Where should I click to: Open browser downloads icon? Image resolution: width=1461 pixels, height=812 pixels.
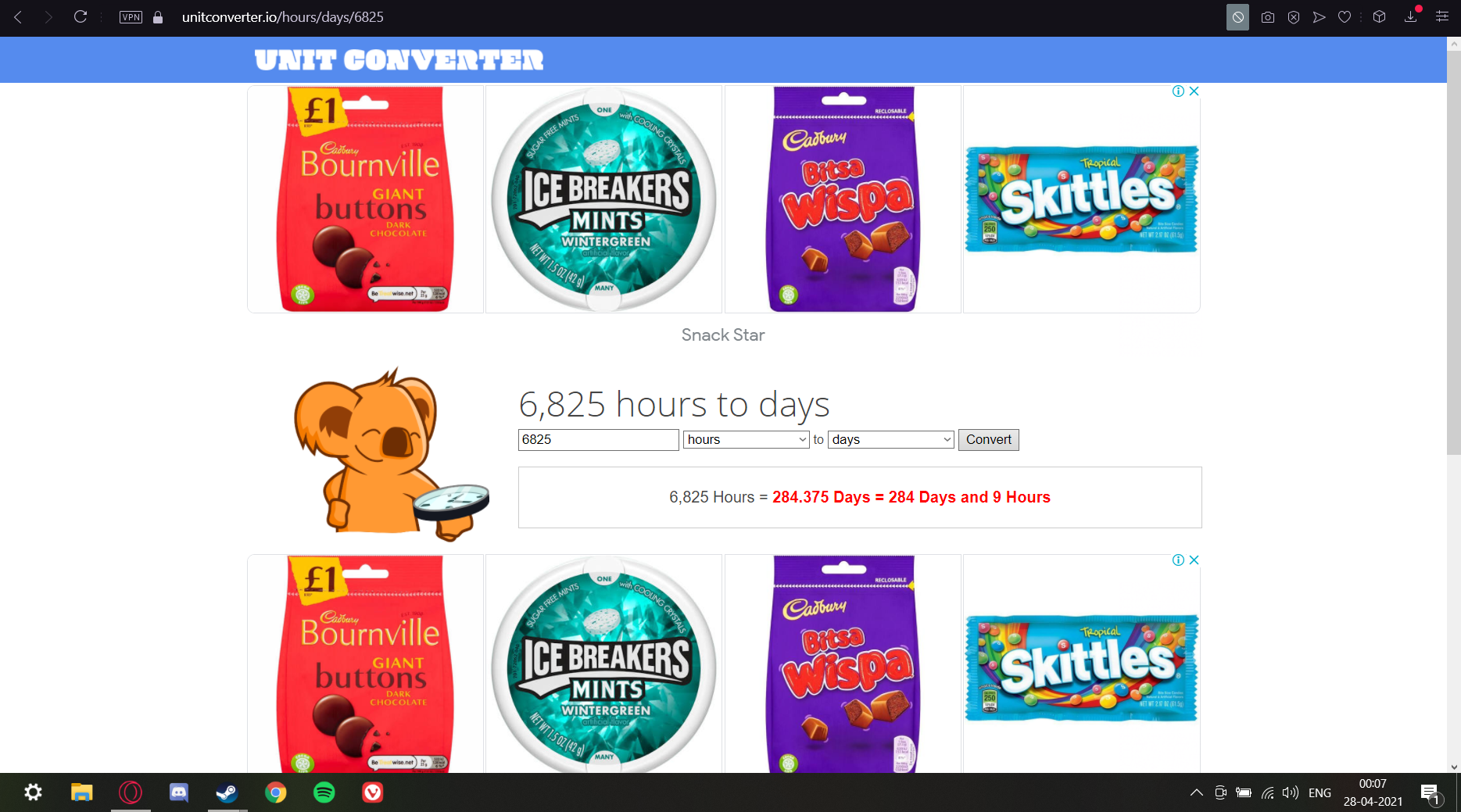click(1411, 16)
